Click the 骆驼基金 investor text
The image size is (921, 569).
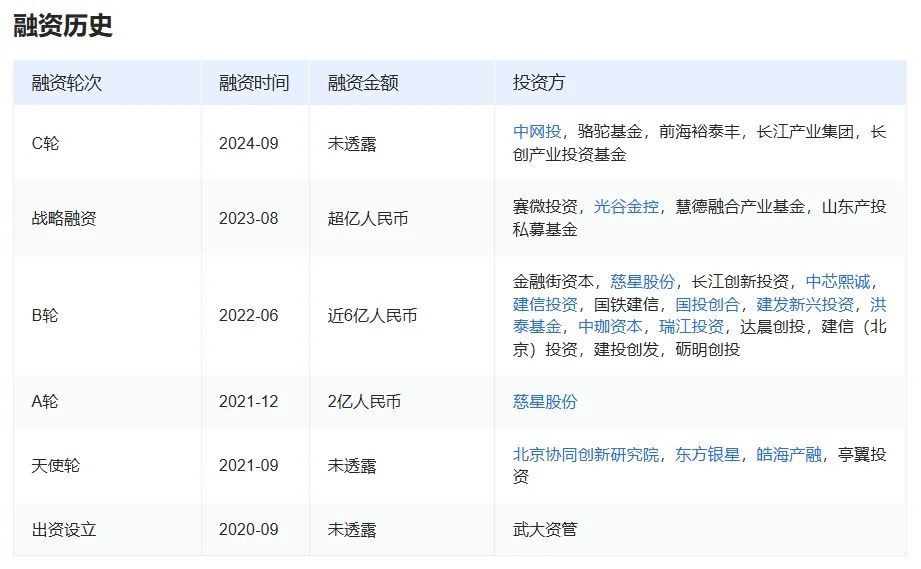coord(610,132)
